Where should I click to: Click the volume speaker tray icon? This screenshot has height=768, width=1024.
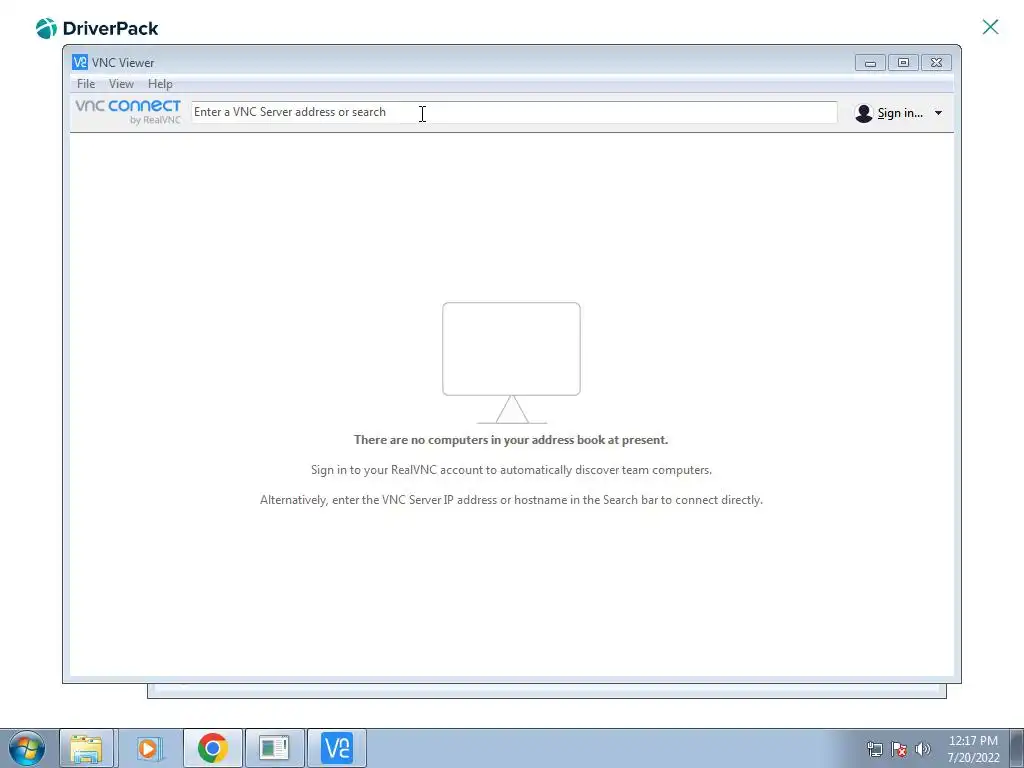click(x=923, y=749)
